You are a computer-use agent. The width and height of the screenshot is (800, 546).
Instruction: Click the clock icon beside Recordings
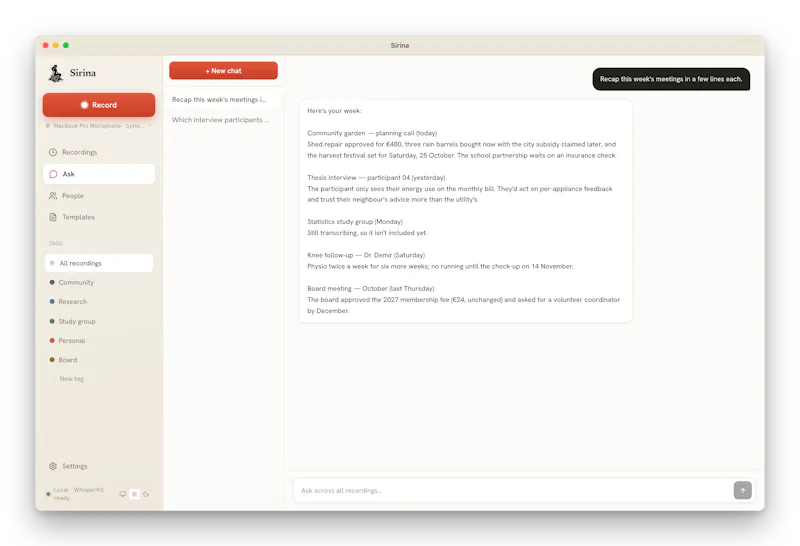click(53, 152)
